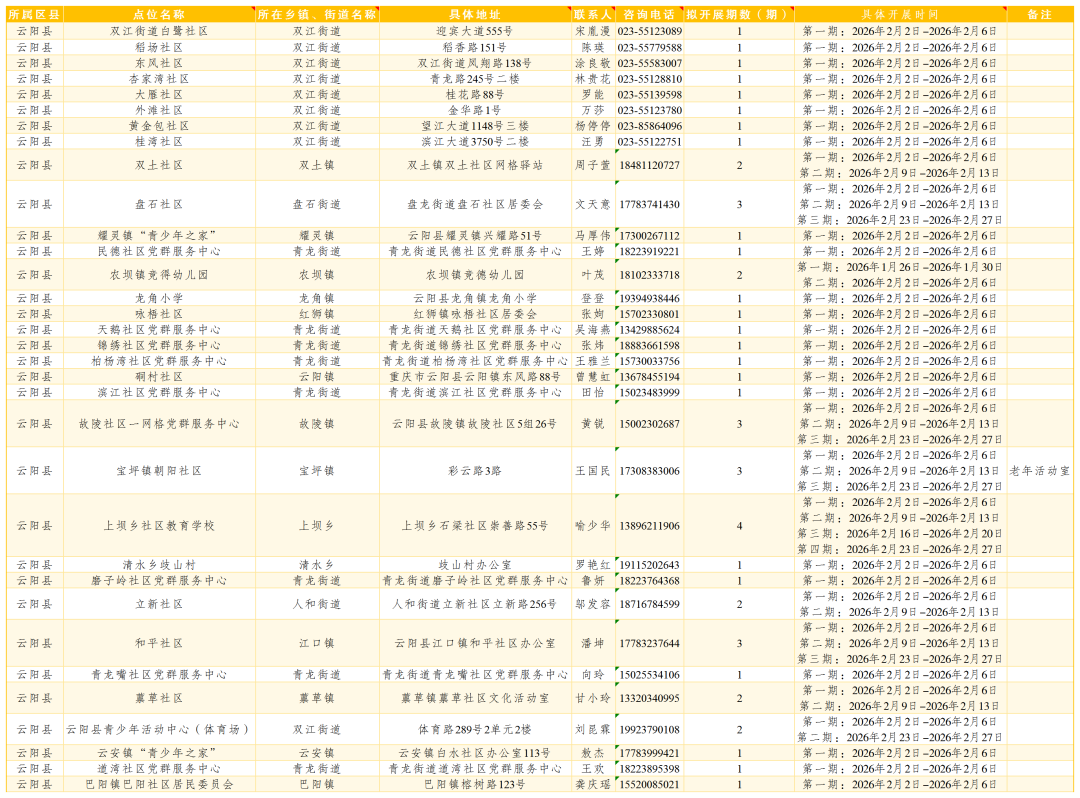1080x798 pixels.
Task: Select phone number 15023483999
Action: [649, 392]
